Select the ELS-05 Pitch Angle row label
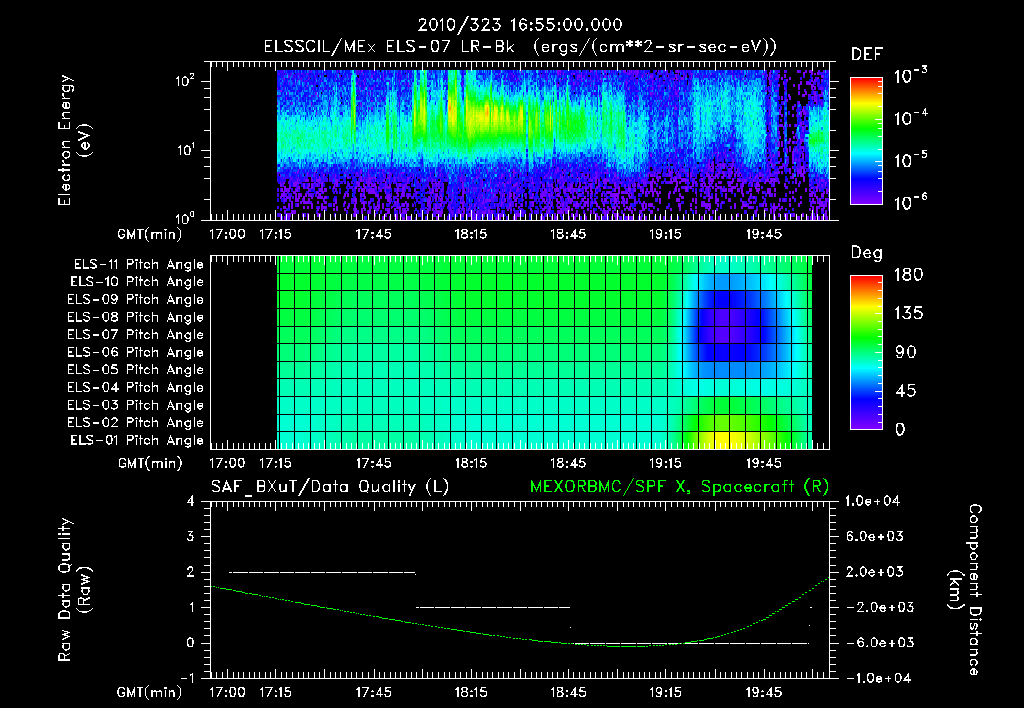The image size is (1024, 708). point(135,370)
